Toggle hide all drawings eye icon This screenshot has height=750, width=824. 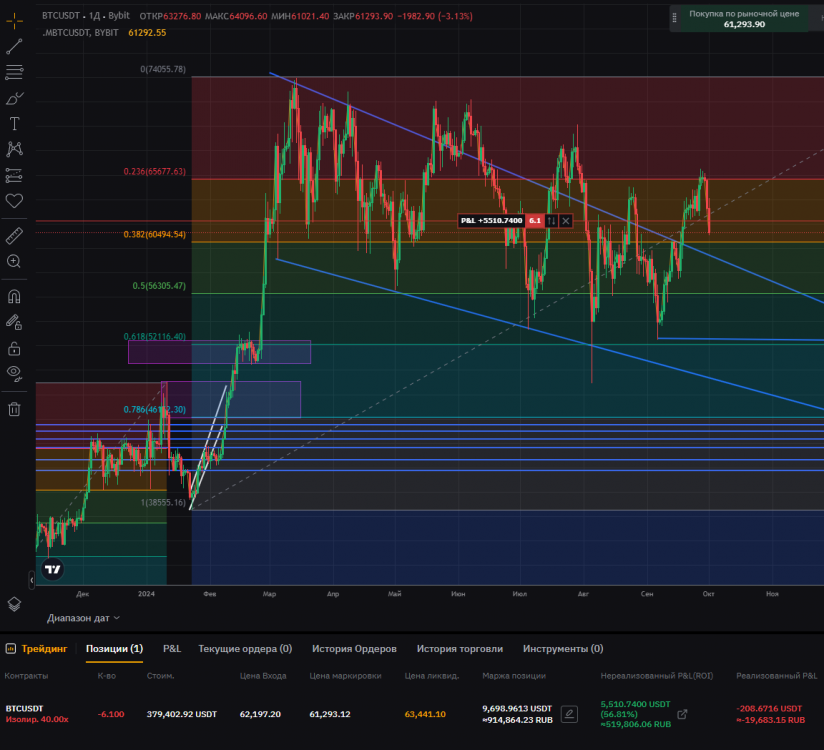[x=14, y=373]
